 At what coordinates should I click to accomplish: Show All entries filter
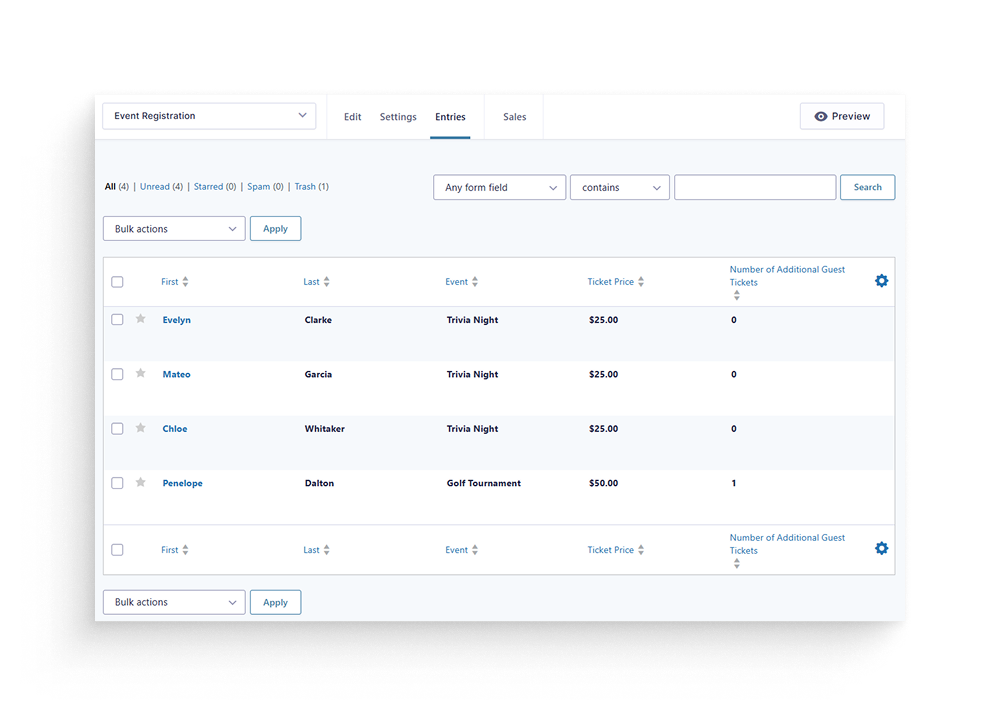pyautogui.click(x=110, y=186)
